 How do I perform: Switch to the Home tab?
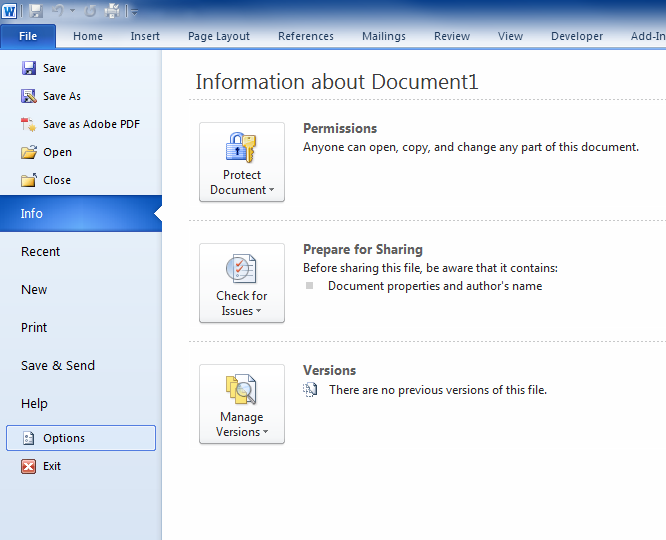[x=88, y=36]
